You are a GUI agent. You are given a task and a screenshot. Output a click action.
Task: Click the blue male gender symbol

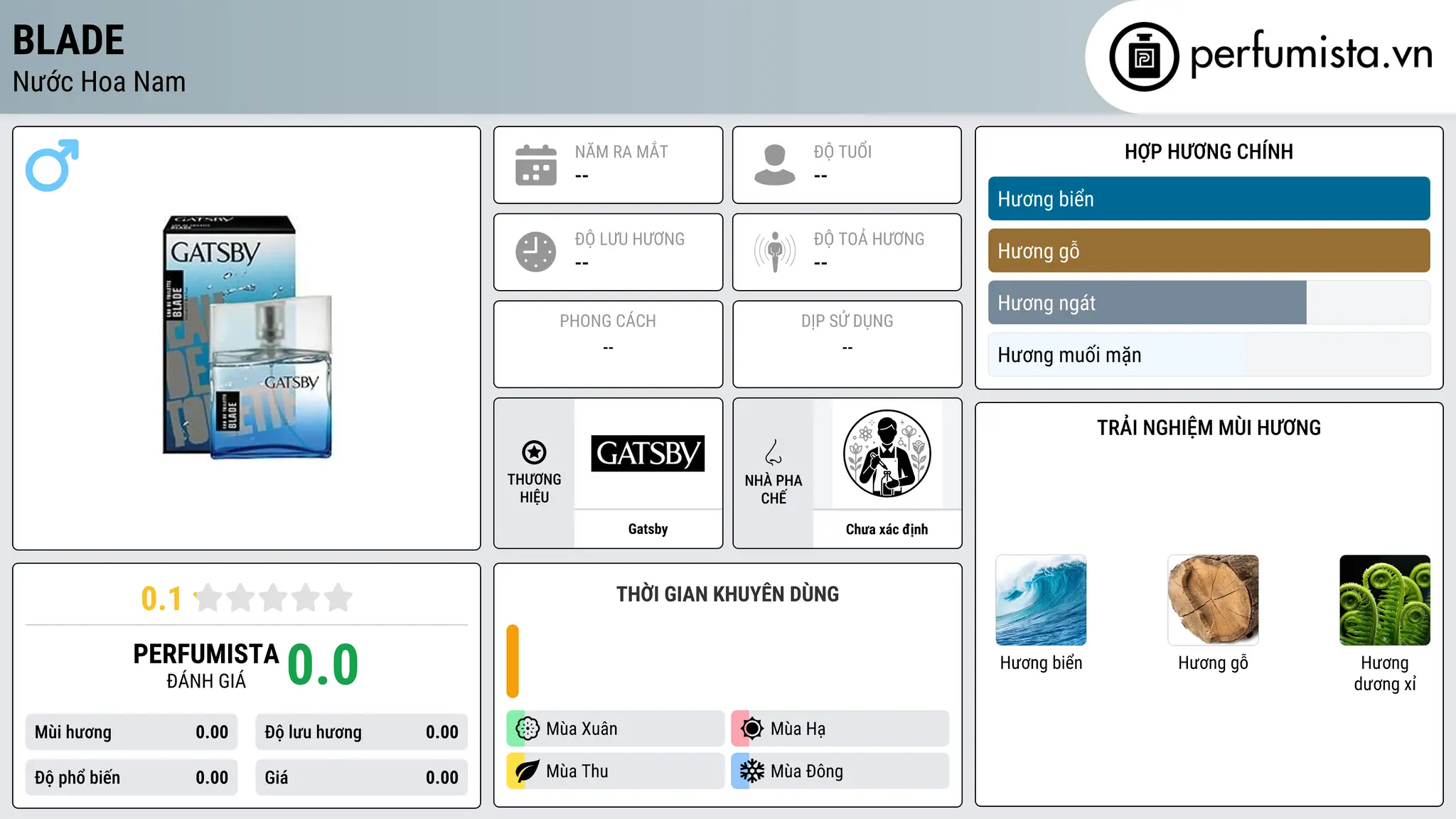52,165
